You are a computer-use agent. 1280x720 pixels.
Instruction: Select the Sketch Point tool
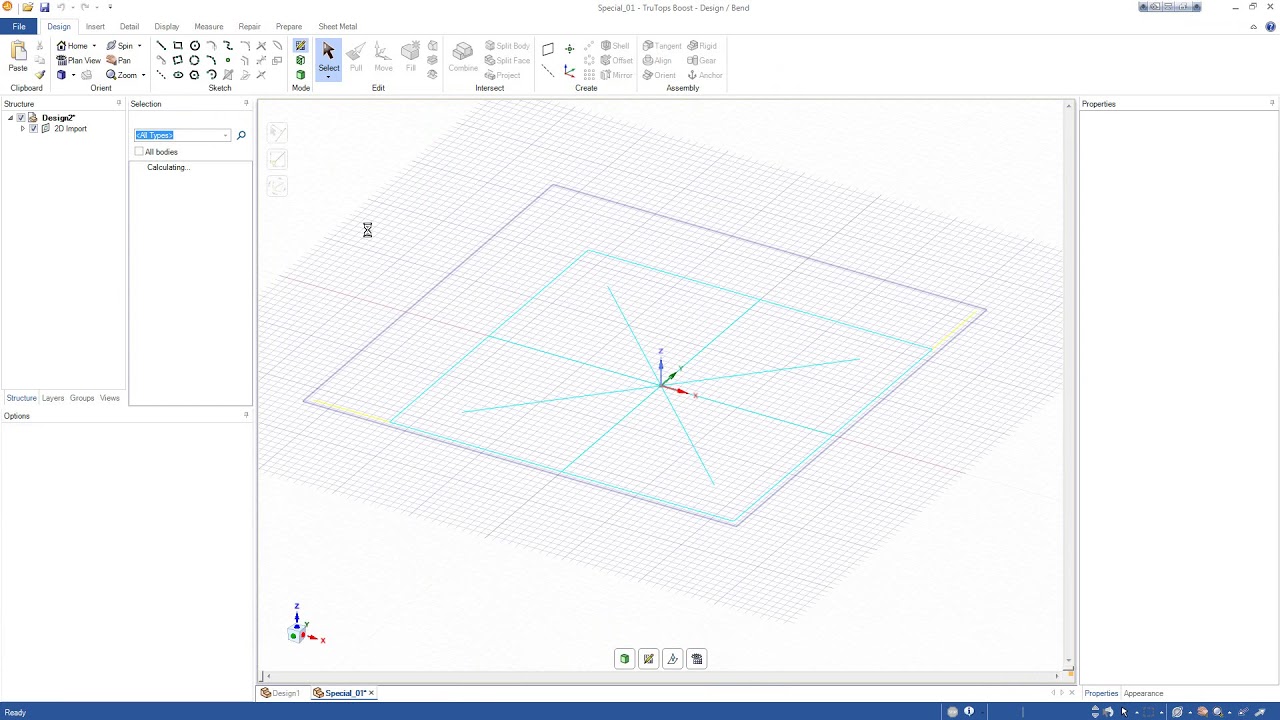click(x=228, y=60)
